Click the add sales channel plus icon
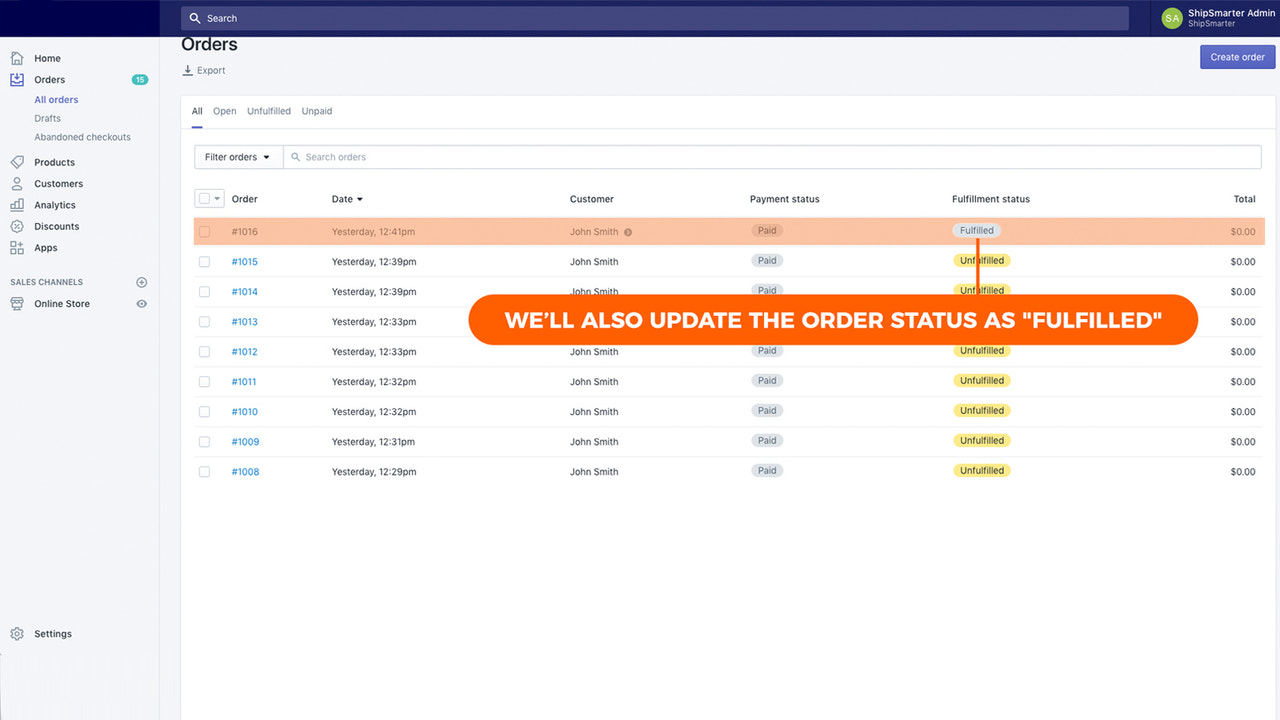The width and height of the screenshot is (1280, 720). (x=141, y=282)
